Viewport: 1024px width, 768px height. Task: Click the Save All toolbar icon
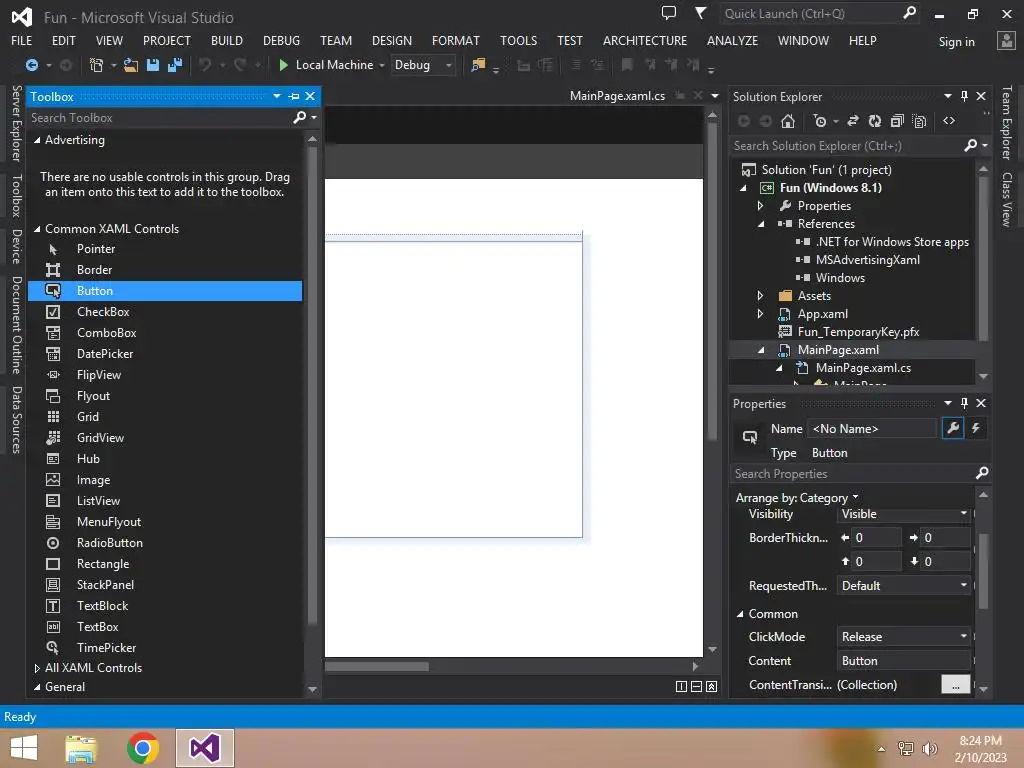(174, 65)
